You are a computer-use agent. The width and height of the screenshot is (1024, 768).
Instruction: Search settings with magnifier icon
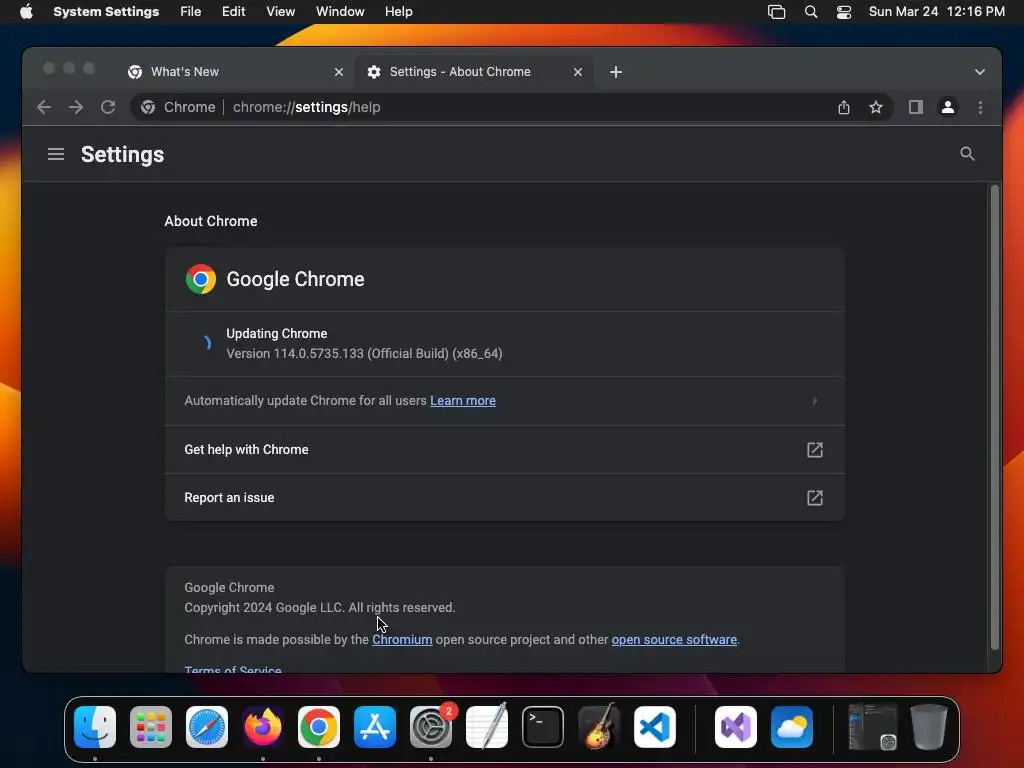967,154
